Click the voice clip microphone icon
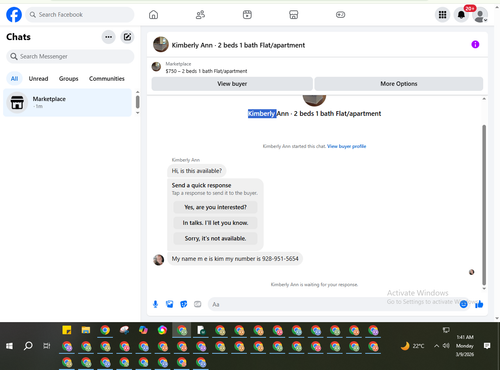The height and width of the screenshot is (370, 500). click(x=155, y=304)
